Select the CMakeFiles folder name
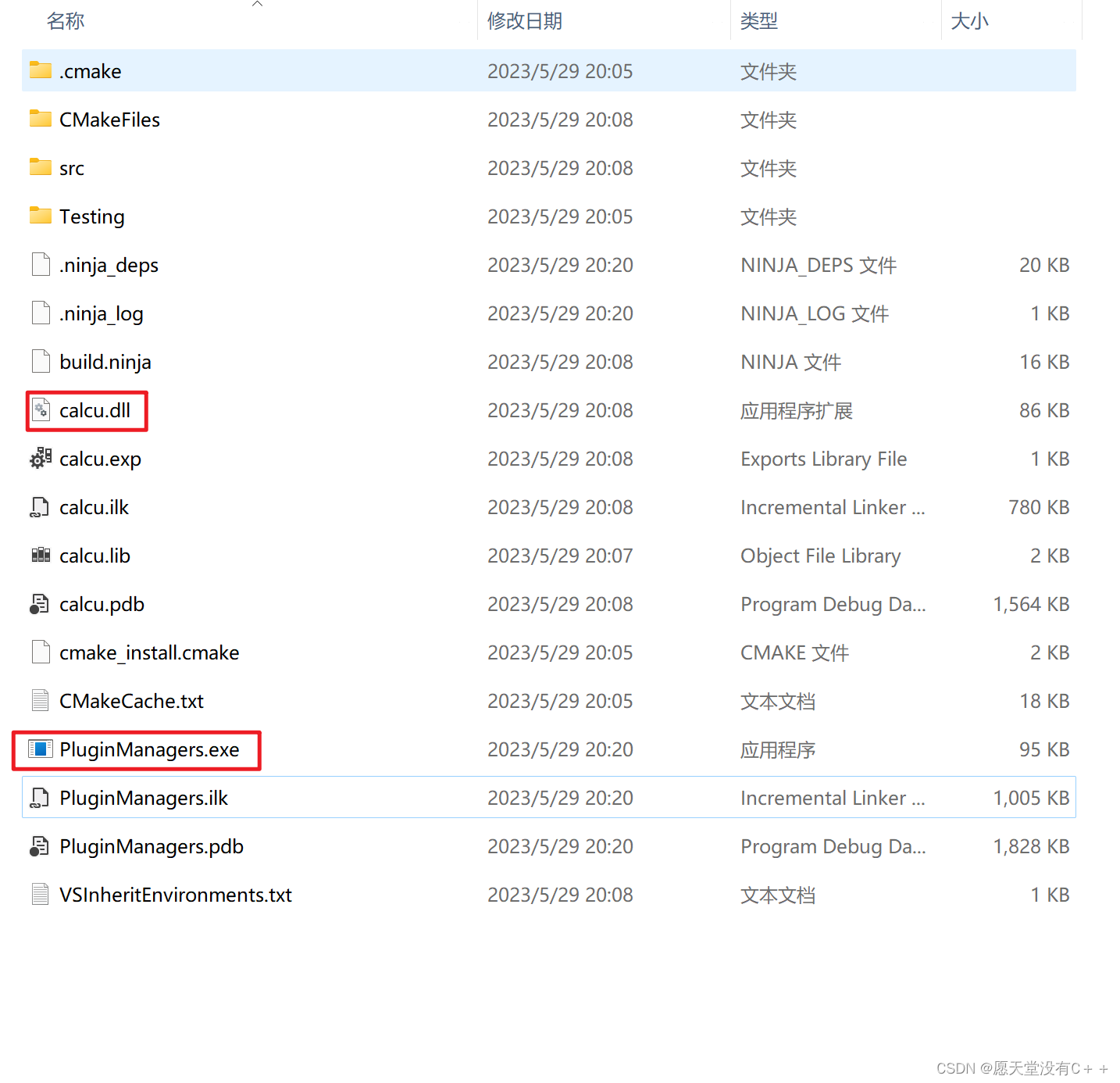This screenshot has height=1083, width=1120. coord(110,120)
